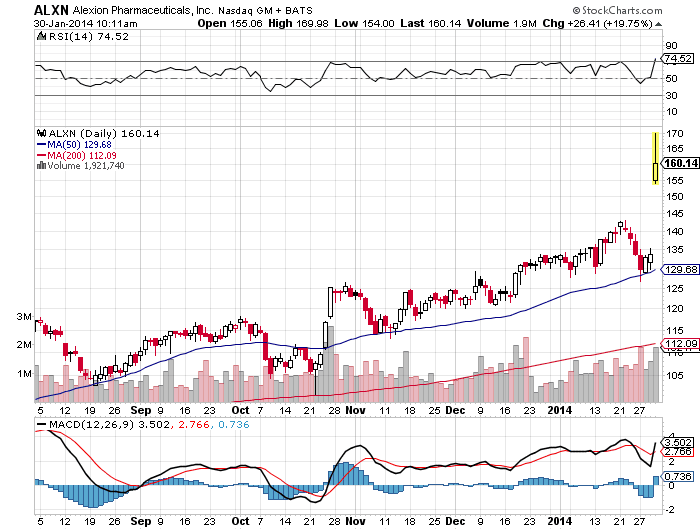The width and height of the screenshot is (700, 530).
Task: Click the 30-Jan-2014 10:11am timestamp
Action: point(86,24)
